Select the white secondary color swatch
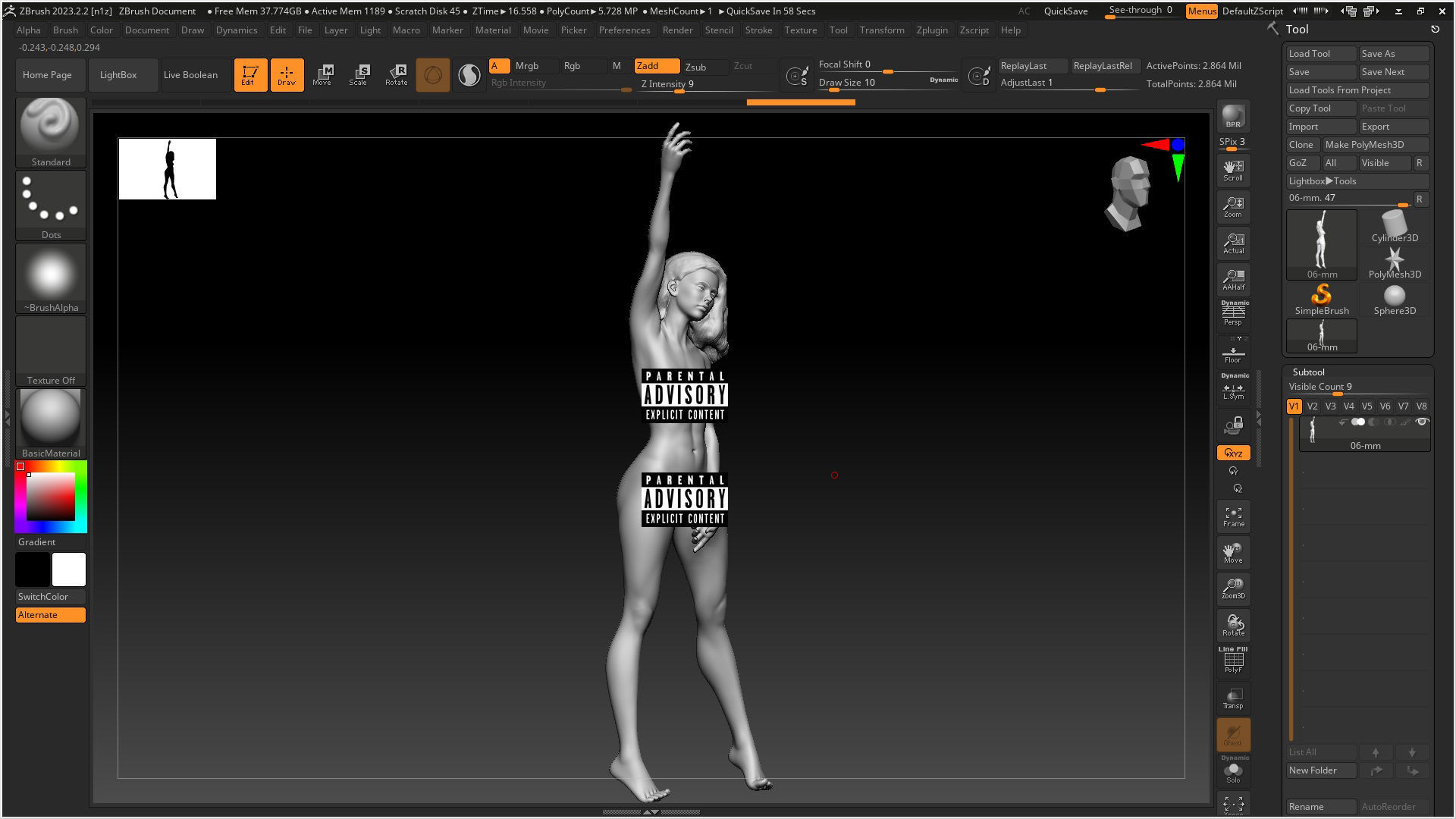Viewport: 1456px width, 819px height. pyautogui.click(x=69, y=569)
